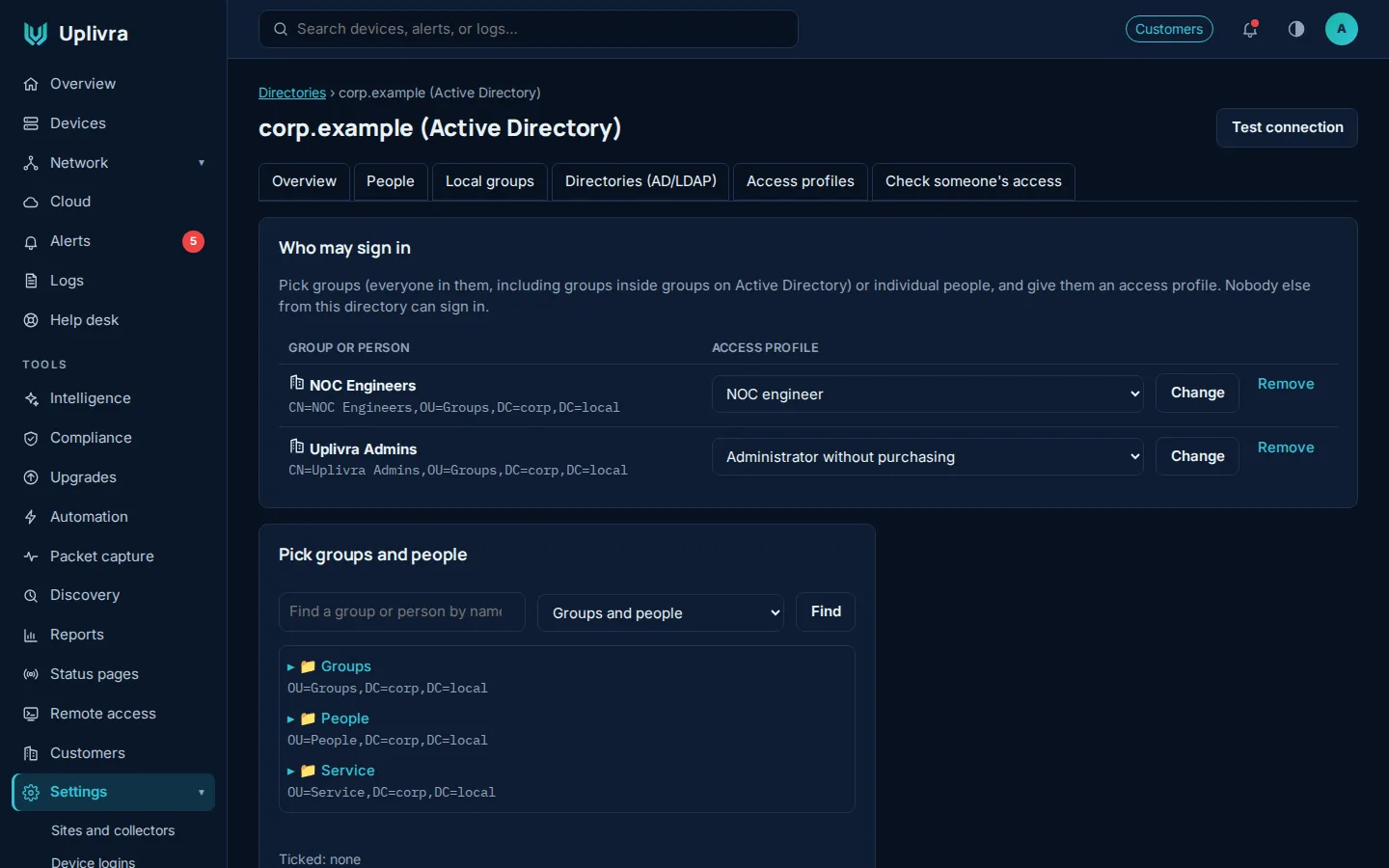
Task: Click the Test connection button
Action: [1287, 127]
